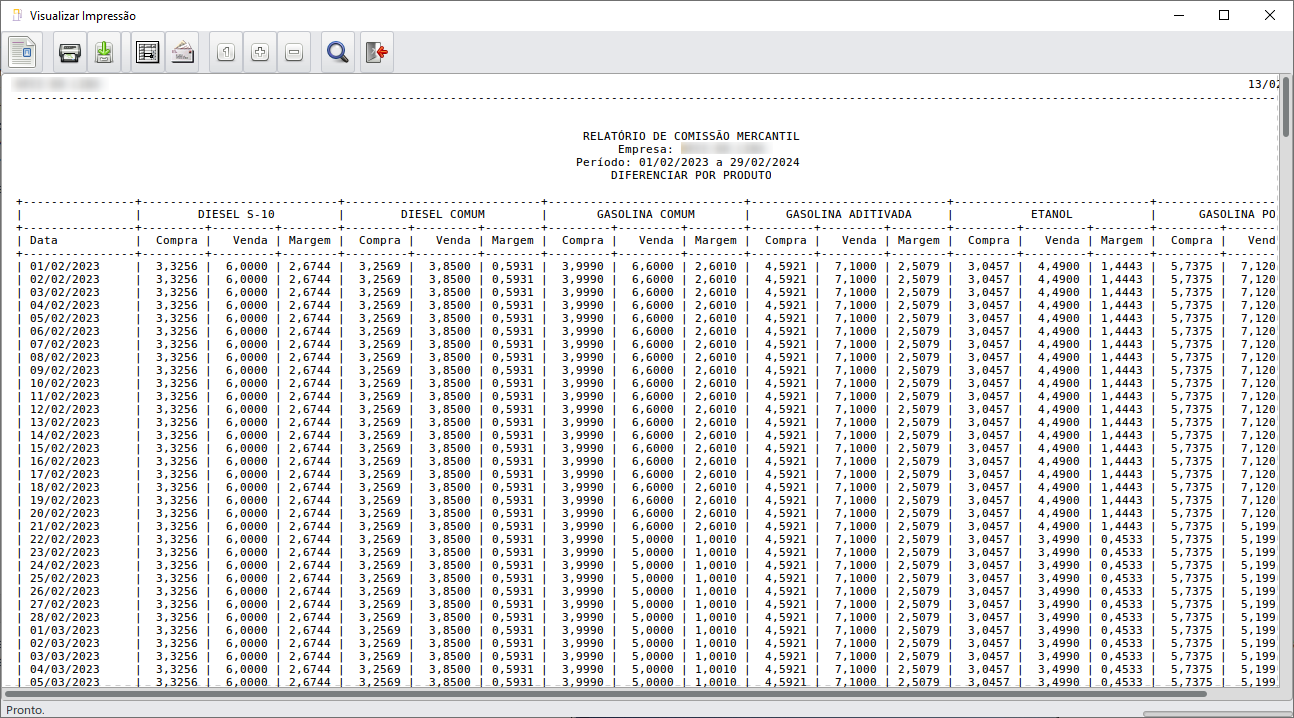Click 'Compra' header under DIESEL S-10
The image size is (1294, 718).
(x=177, y=240)
